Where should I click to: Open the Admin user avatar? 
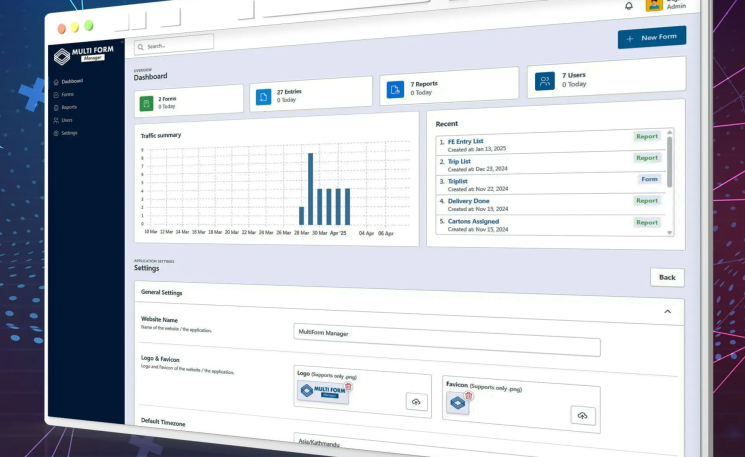tap(654, 5)
